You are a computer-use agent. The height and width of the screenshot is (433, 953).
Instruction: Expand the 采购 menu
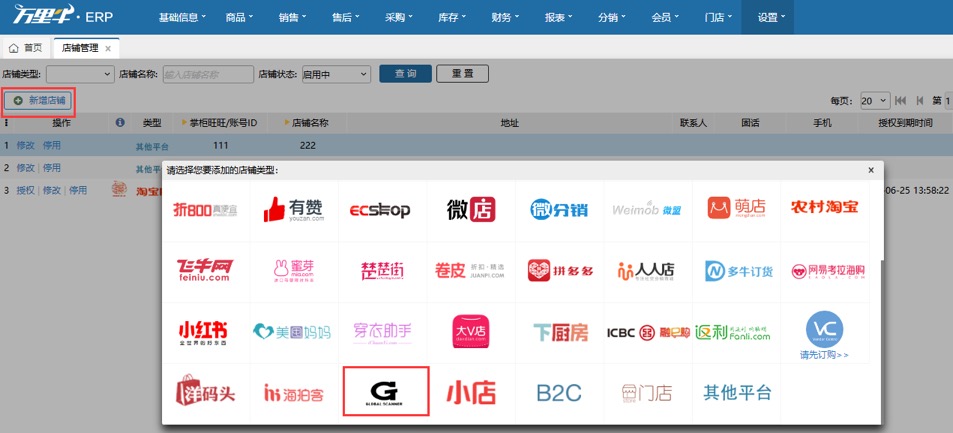(x=399, y=17)
